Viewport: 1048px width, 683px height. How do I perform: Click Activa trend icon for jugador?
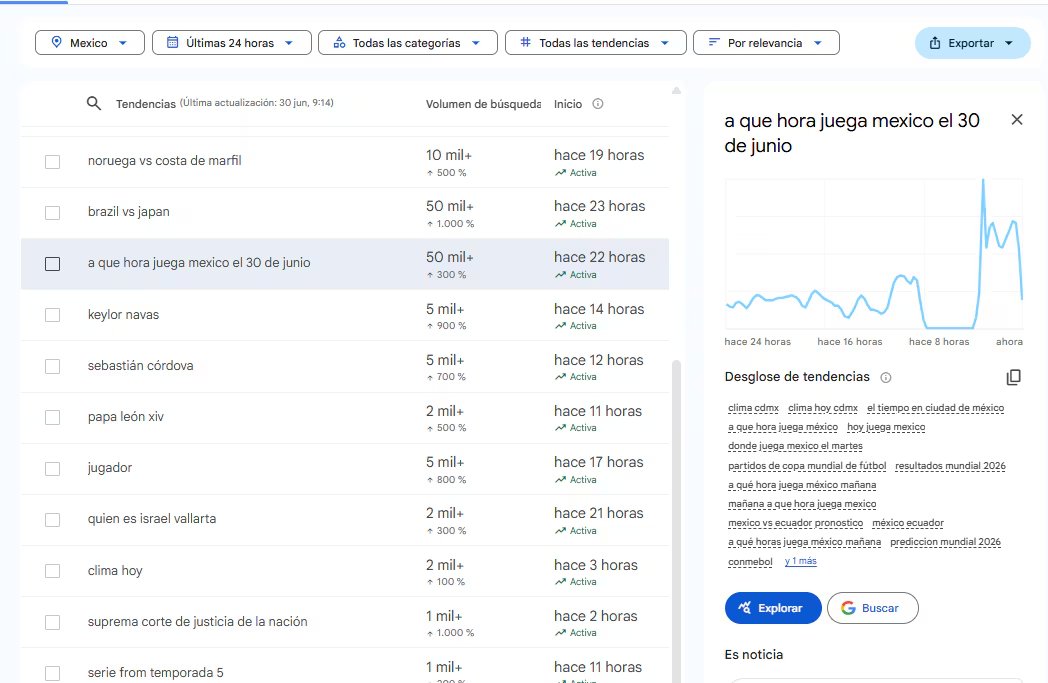pos(560,479)
